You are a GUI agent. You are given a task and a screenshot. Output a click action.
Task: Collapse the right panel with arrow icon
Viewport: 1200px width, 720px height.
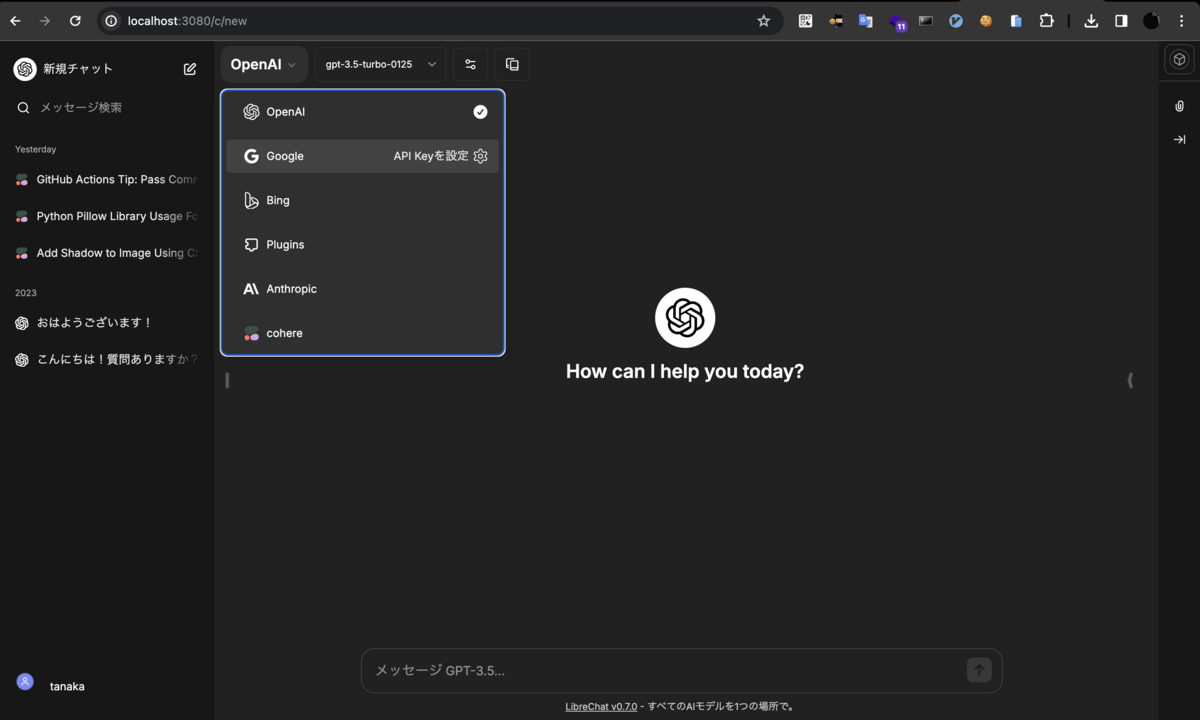click(1179, 139)
